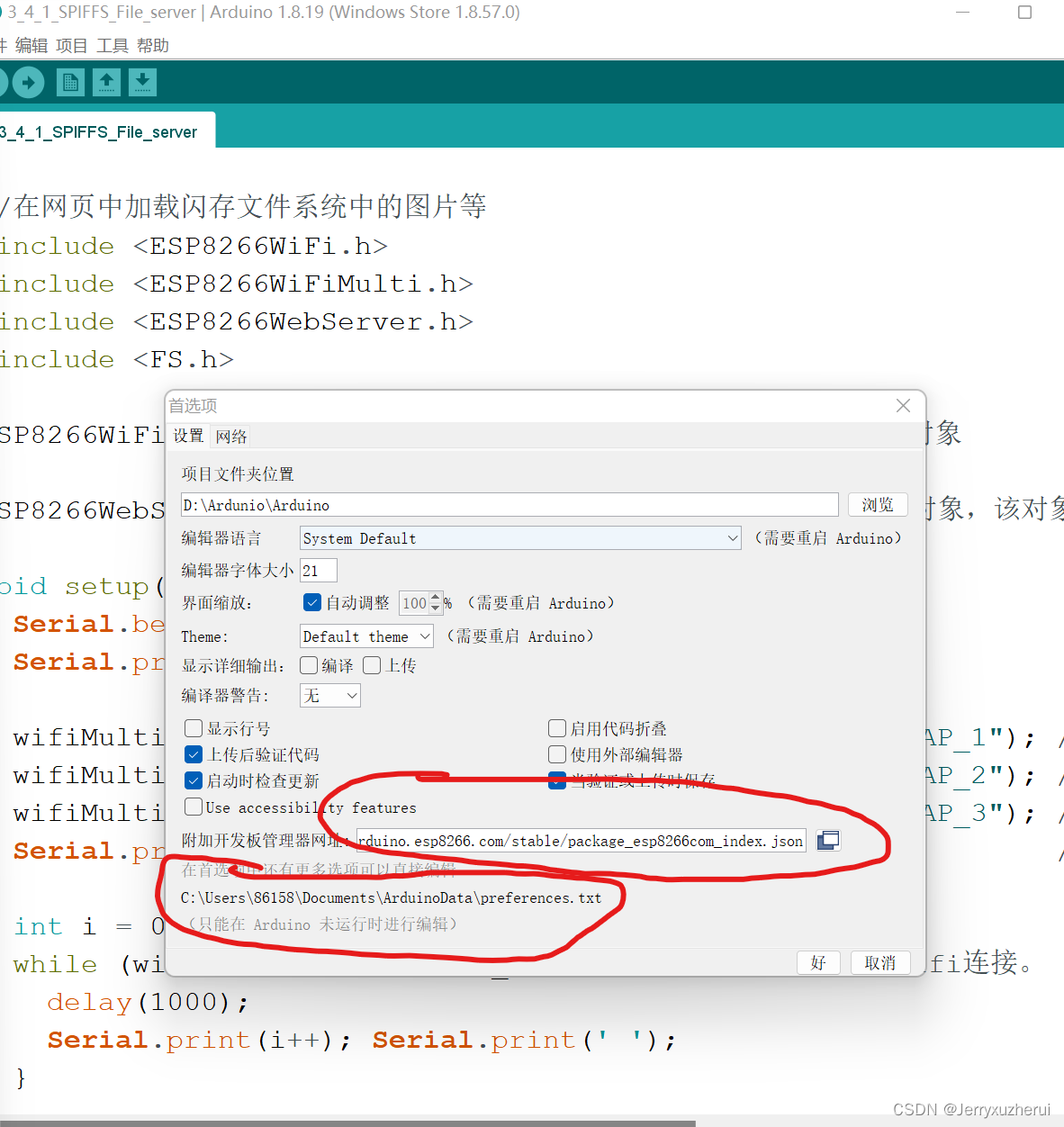Click the sketchbook location field D:\Ardunio\Arduino
This screenshot has height=1127, width=1064.
[x=509, y=505]
